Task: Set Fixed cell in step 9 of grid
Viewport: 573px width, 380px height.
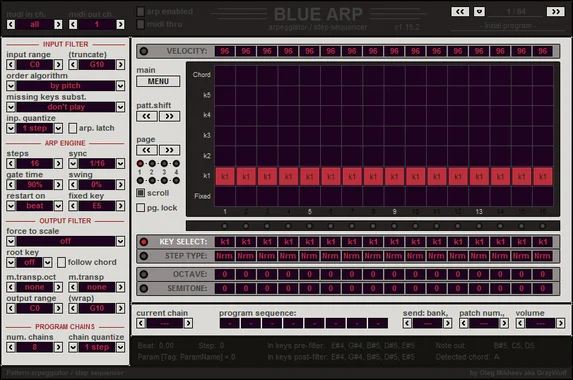Action: coord(394,196)
